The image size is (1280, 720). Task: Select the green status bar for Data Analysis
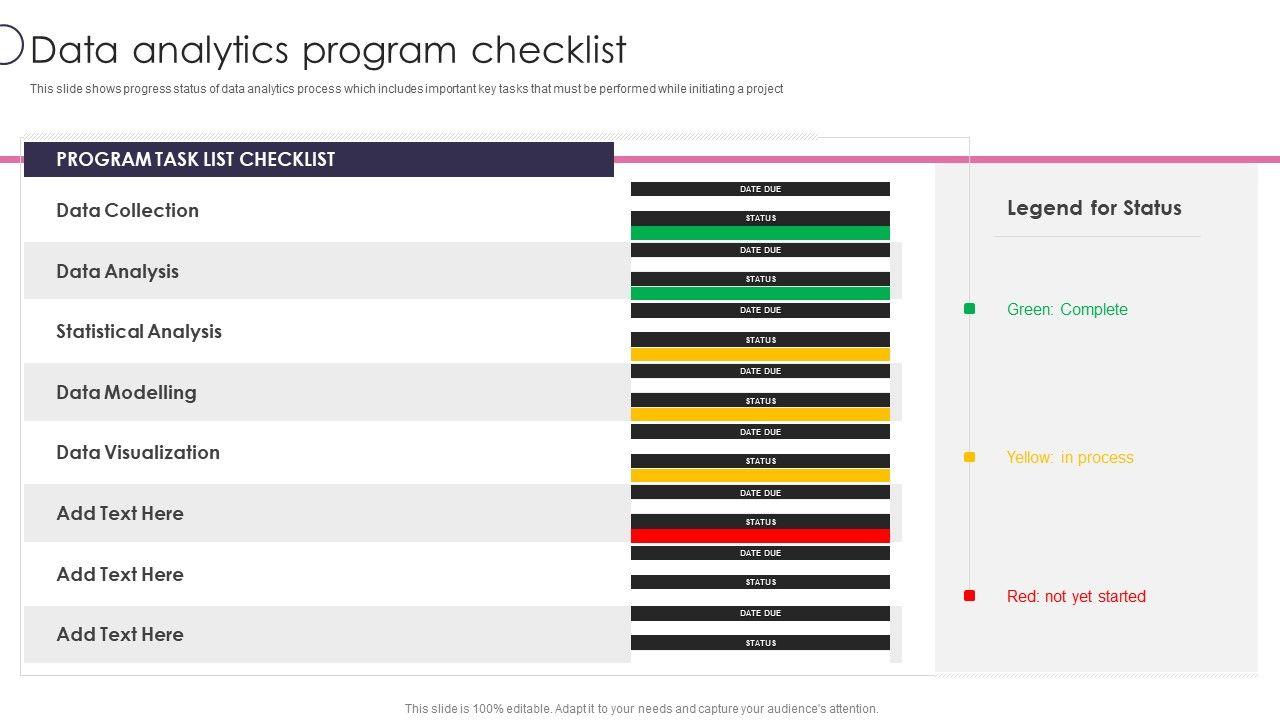click(x=760, y=294)
